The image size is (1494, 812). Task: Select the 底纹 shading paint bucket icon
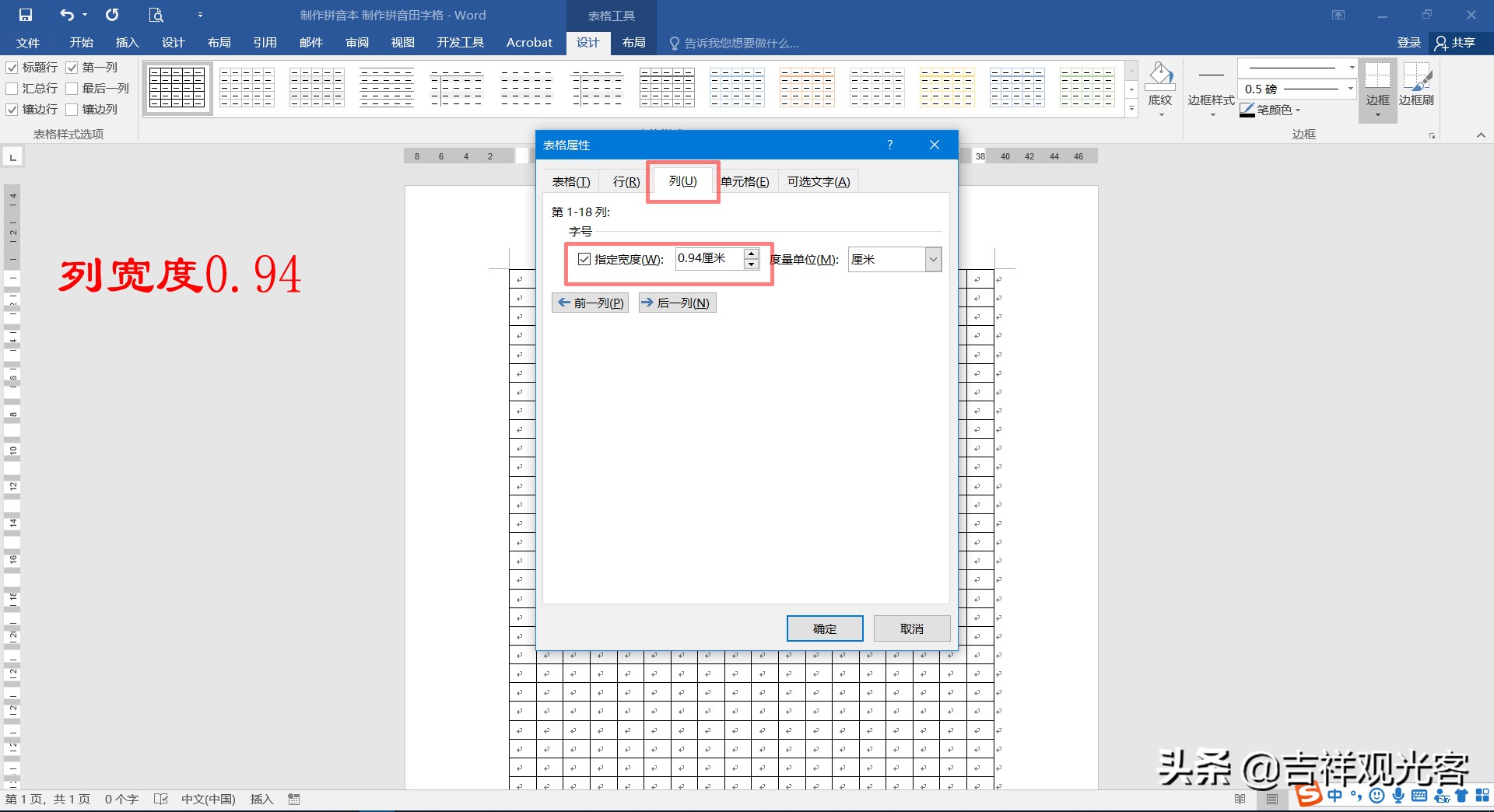(1160, 76)
